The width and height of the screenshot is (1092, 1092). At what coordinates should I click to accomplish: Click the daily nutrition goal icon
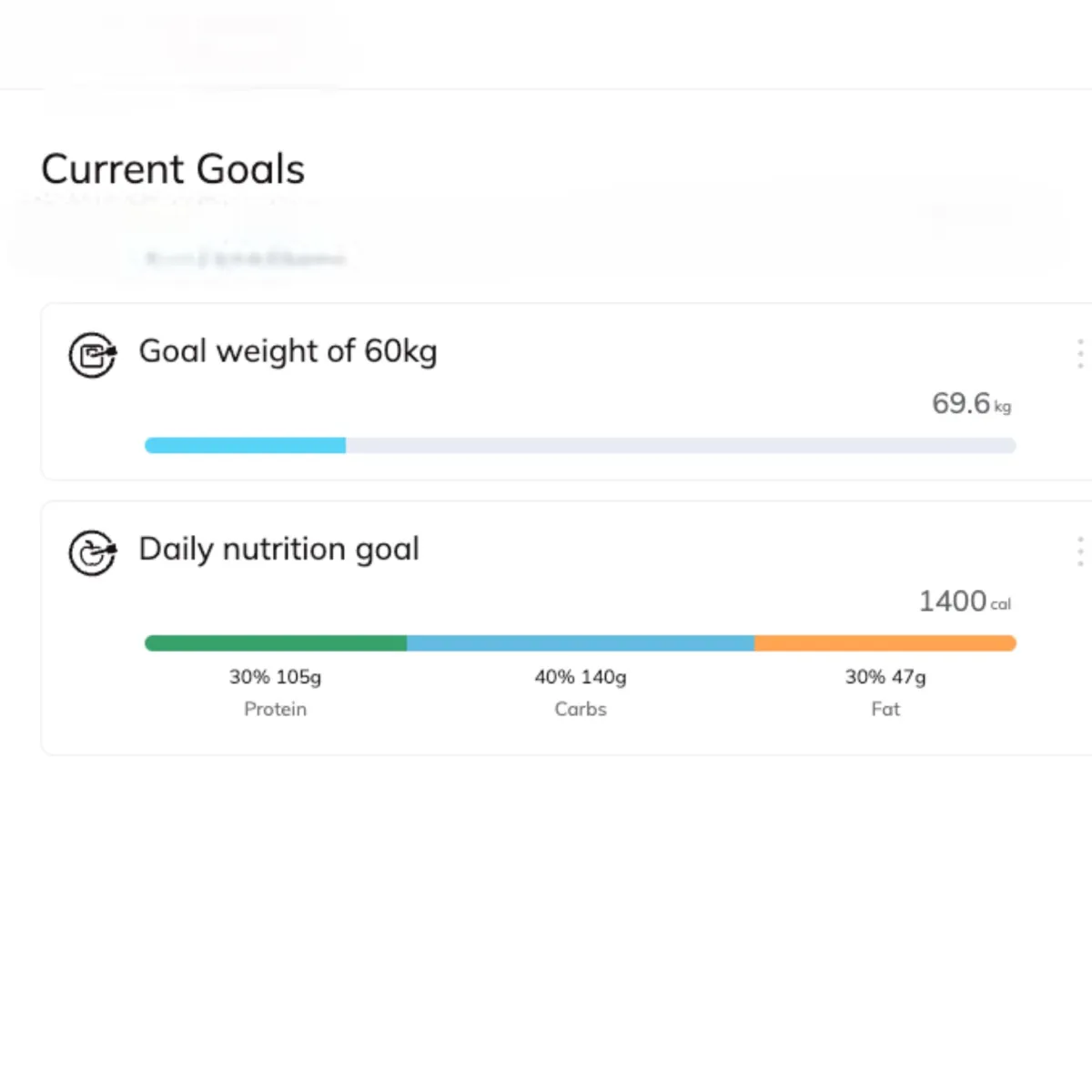[92, 552]
